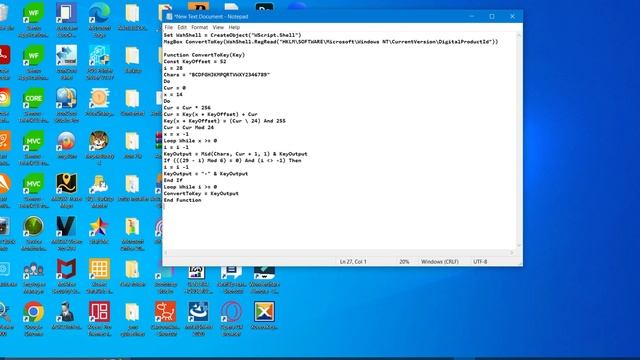
Task: Click the Notepad horizontal scrollbar track
Action: coord(338,253)
